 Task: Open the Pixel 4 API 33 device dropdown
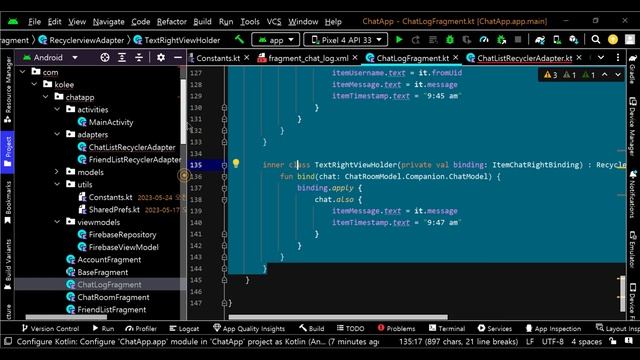click(346, 40)
